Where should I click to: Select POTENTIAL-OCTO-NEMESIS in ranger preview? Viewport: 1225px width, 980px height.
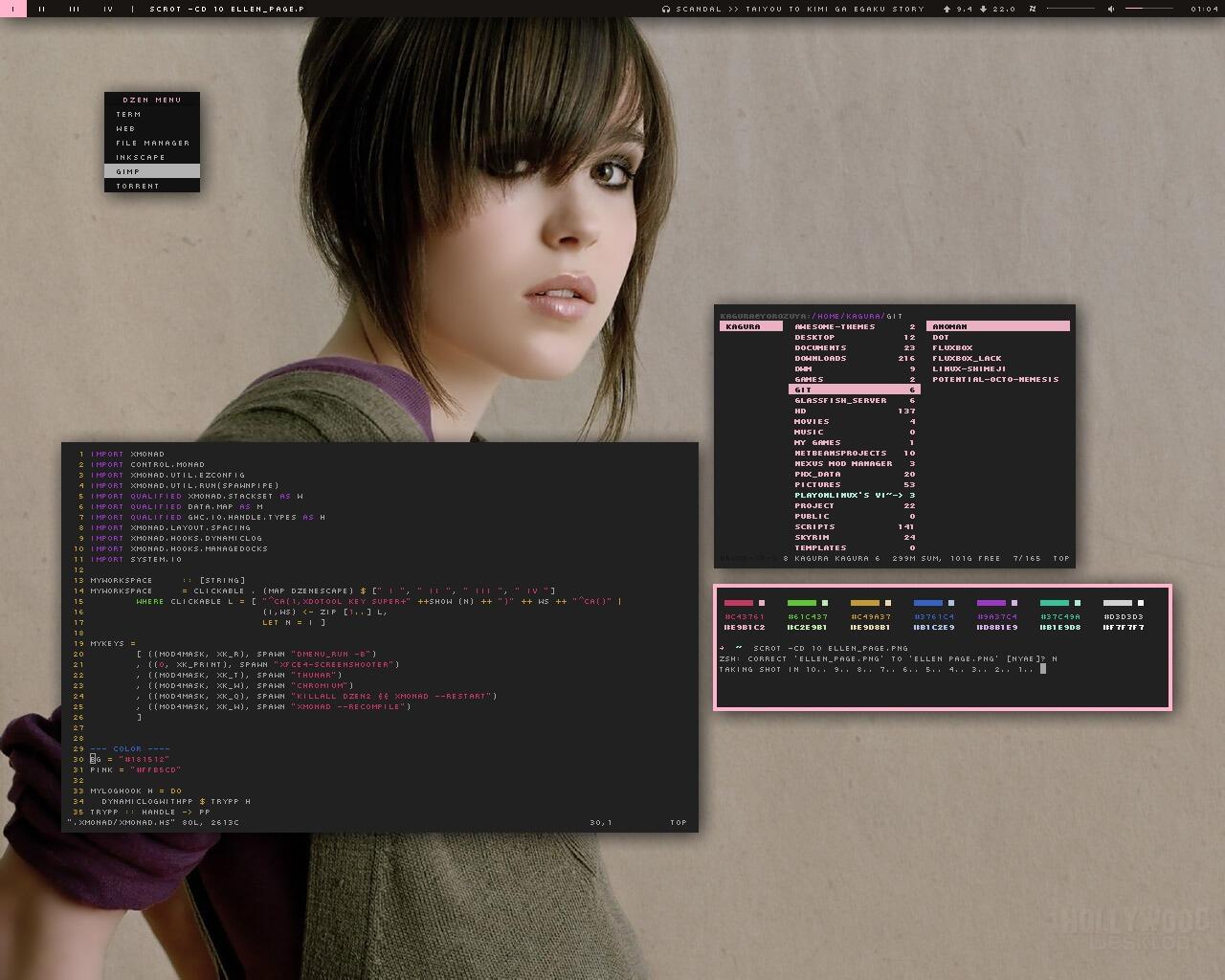(x=998, y=379)
